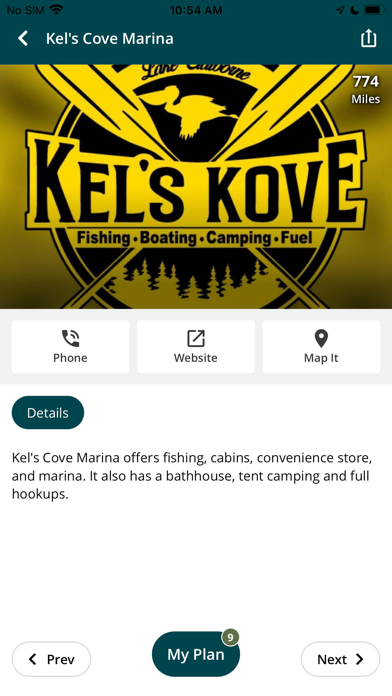The height and width of the screenshot is (696, 392).
Task: Go to next listing with Next
Action: 341,659
